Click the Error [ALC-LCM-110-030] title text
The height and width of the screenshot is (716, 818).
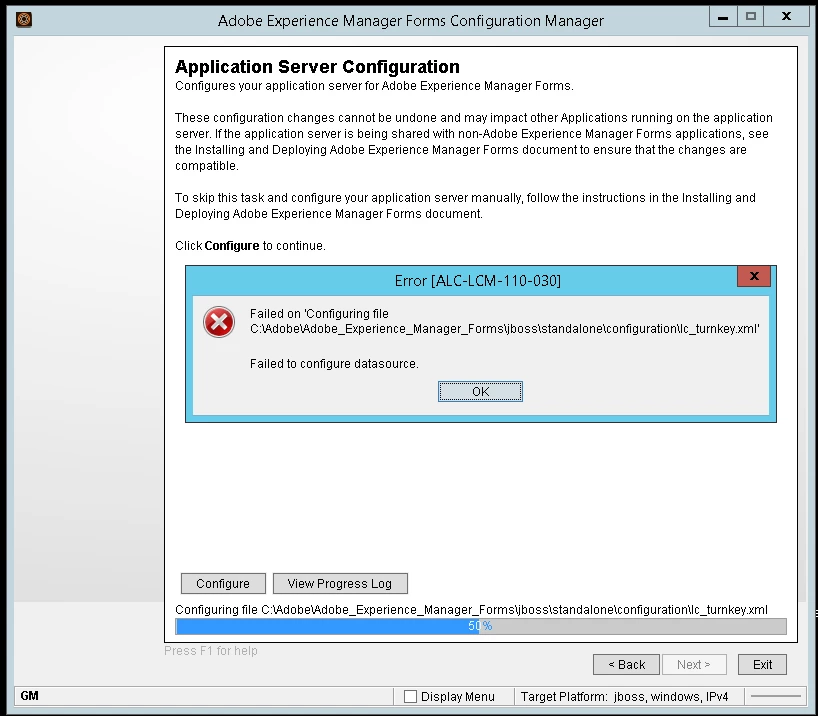click(478, 281)
